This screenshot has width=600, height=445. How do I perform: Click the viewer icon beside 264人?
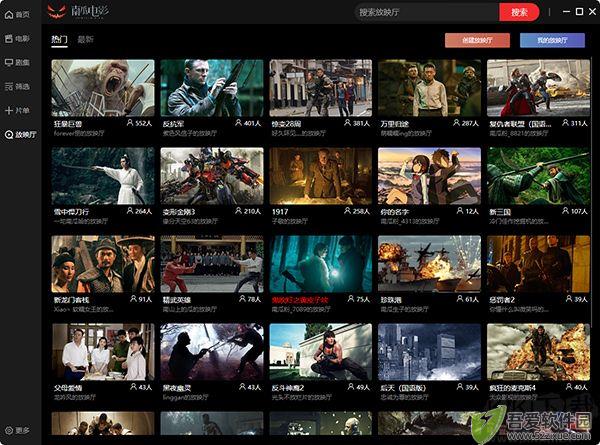point(130,211)
